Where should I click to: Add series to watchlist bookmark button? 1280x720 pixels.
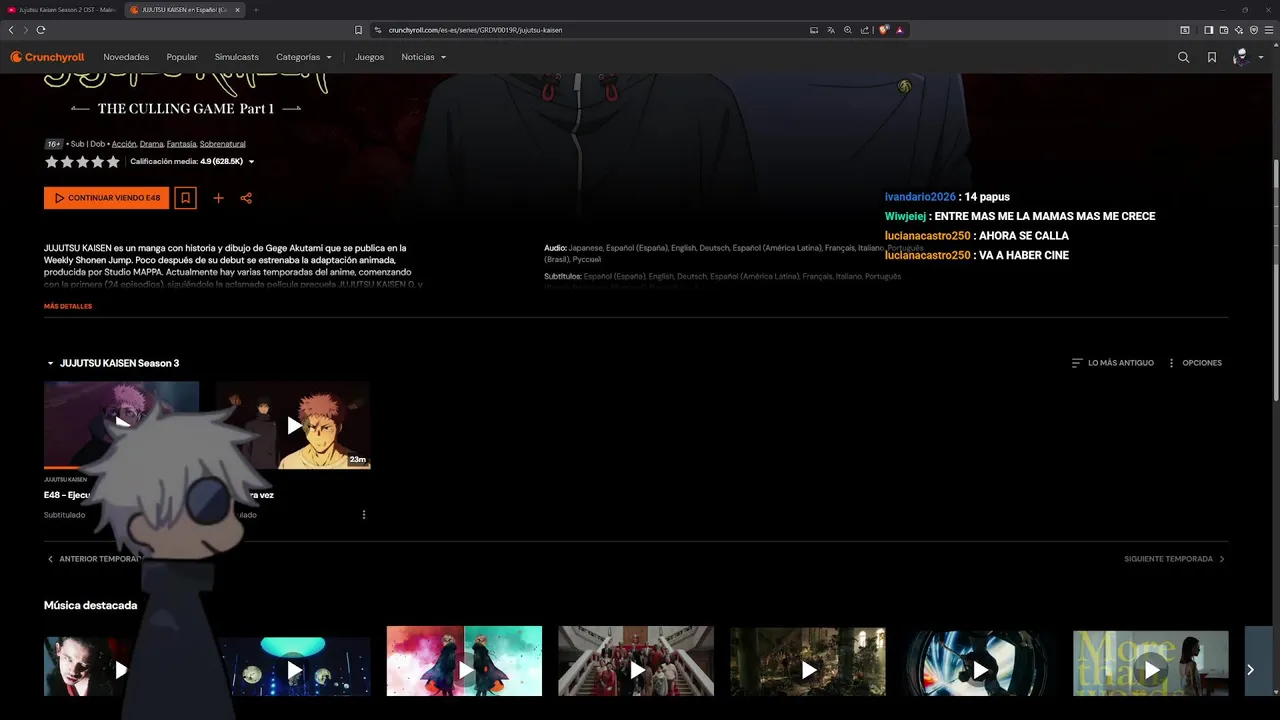[185, 198]
